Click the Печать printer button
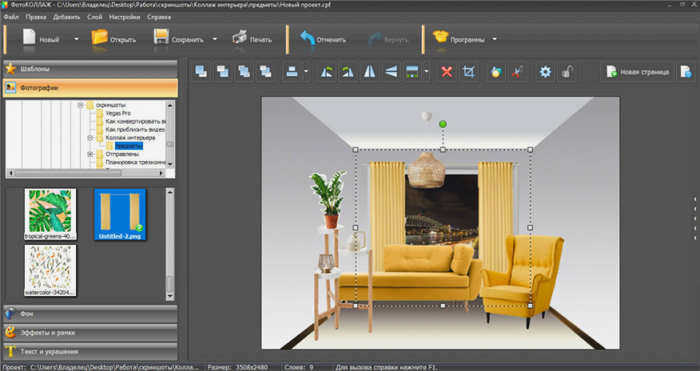 [252, 39]
